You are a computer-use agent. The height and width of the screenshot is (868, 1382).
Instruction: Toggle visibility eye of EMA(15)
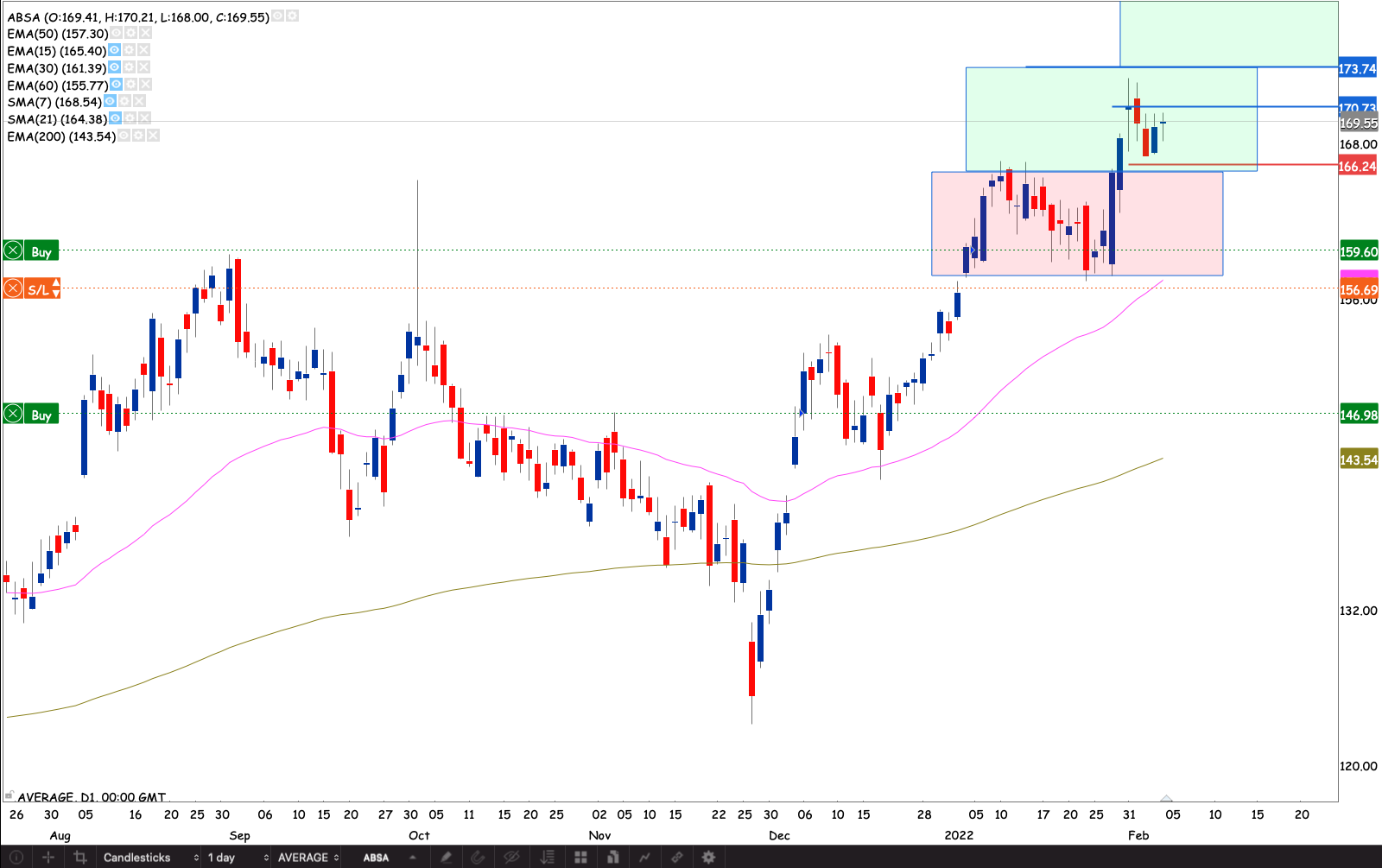114,50
